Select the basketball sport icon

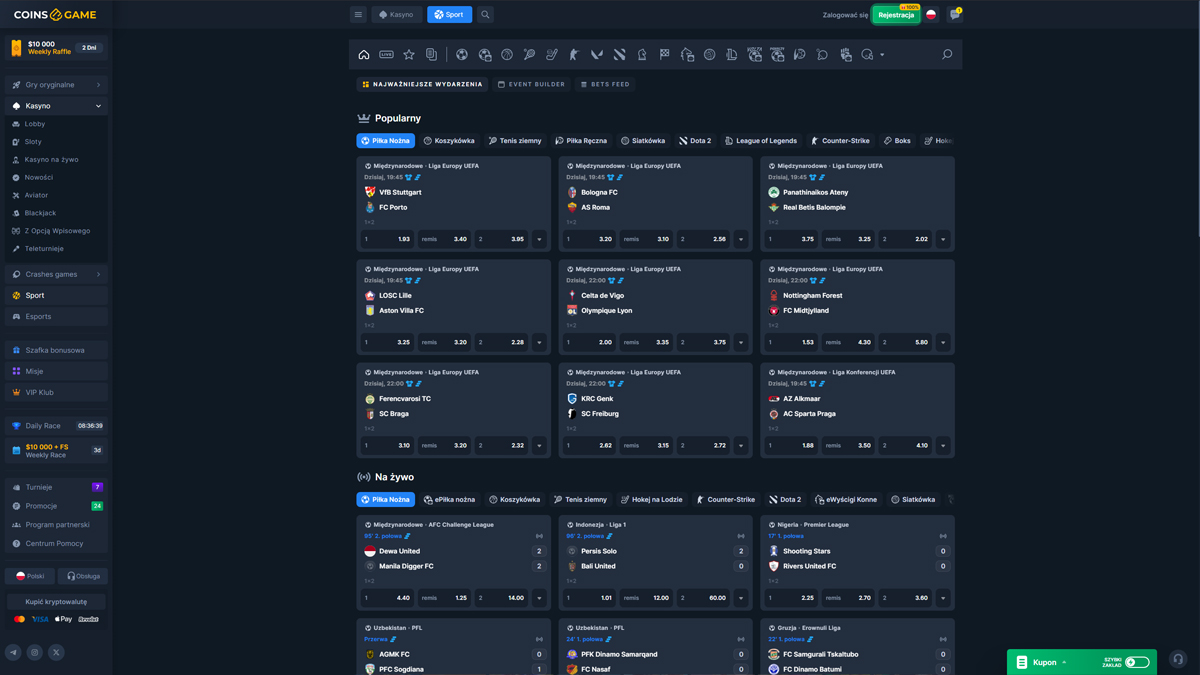(x=507, y=55)
